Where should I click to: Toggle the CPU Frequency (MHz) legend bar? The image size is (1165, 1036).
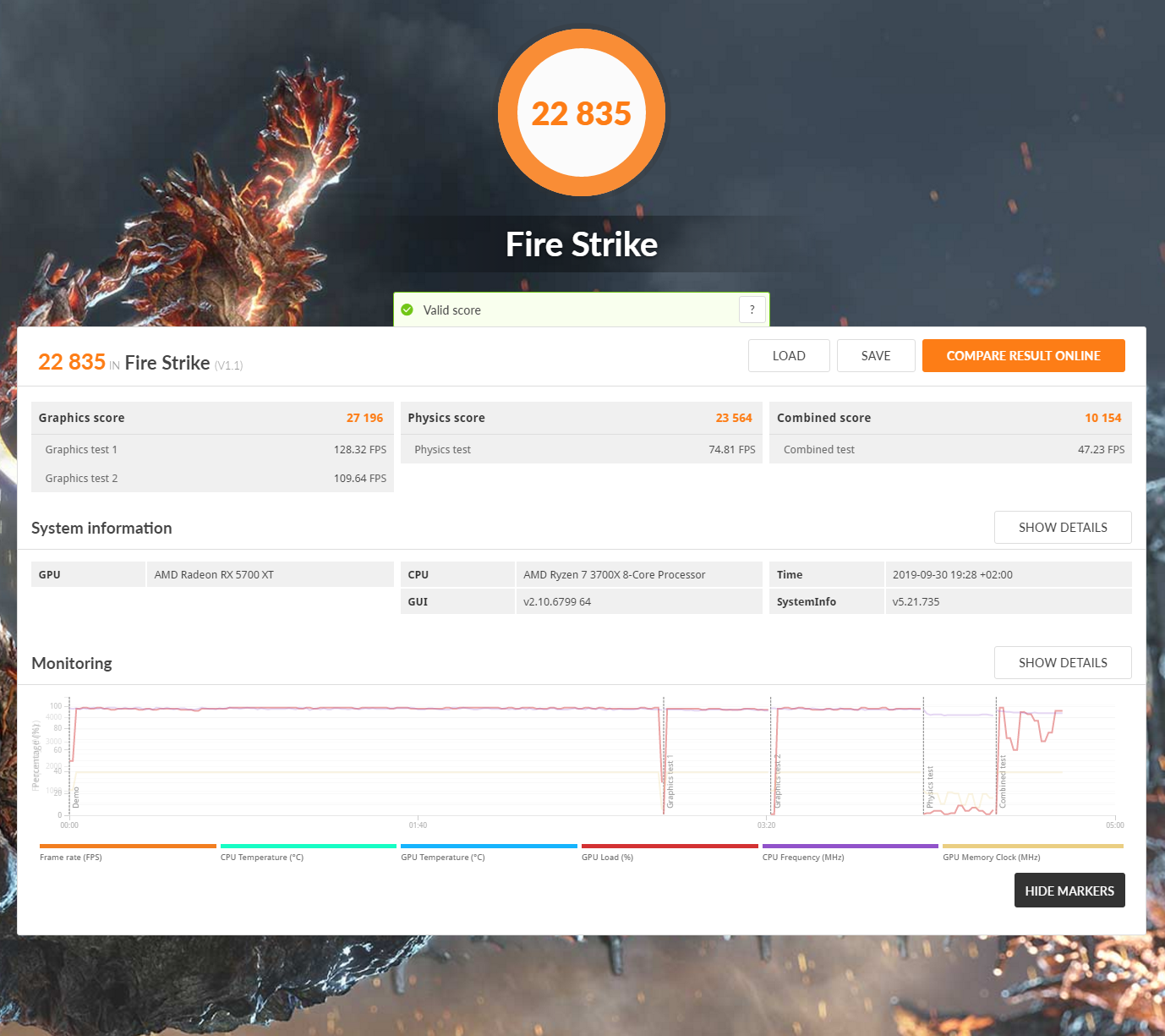tap(851, 846)
